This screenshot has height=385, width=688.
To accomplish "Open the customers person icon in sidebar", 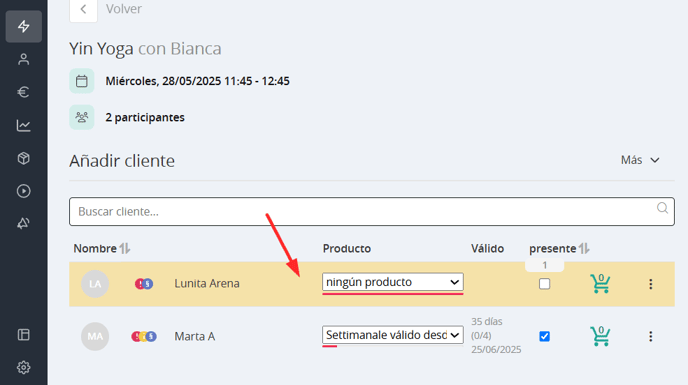I will (x=24, y=59).
